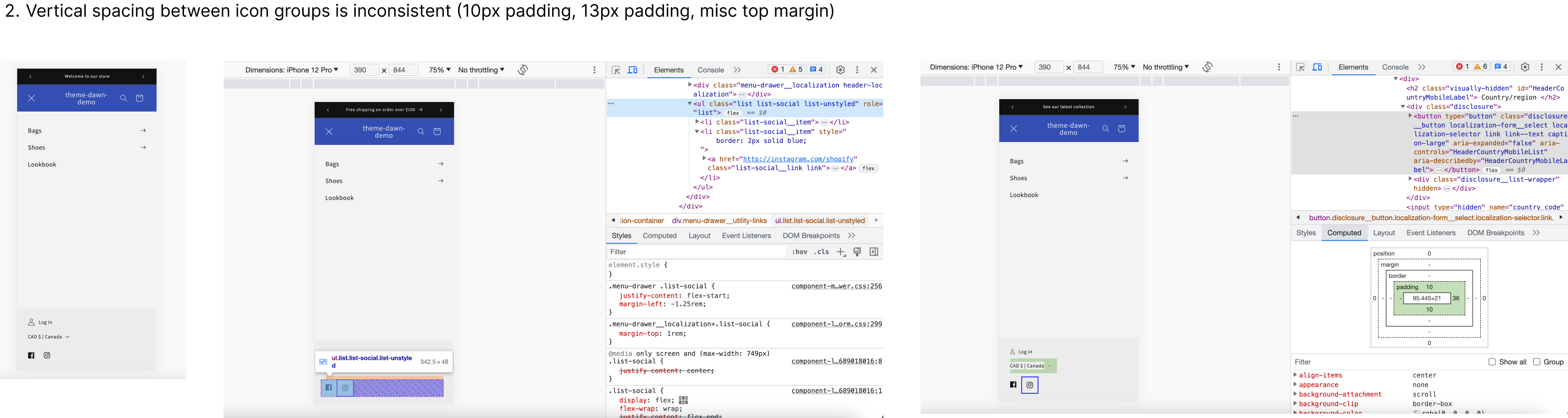
Task: Click div.menu-drawer__utility-links breadcrumb
Action: click(x=719, y=221)
